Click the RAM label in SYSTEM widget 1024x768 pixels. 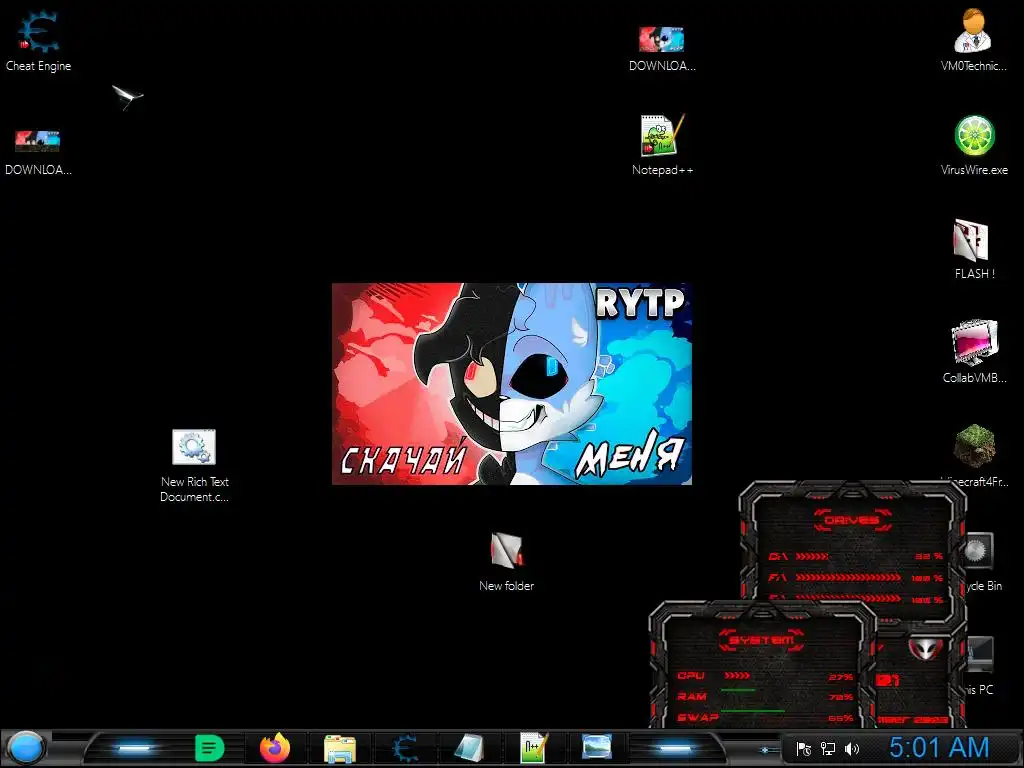point(692,697)
